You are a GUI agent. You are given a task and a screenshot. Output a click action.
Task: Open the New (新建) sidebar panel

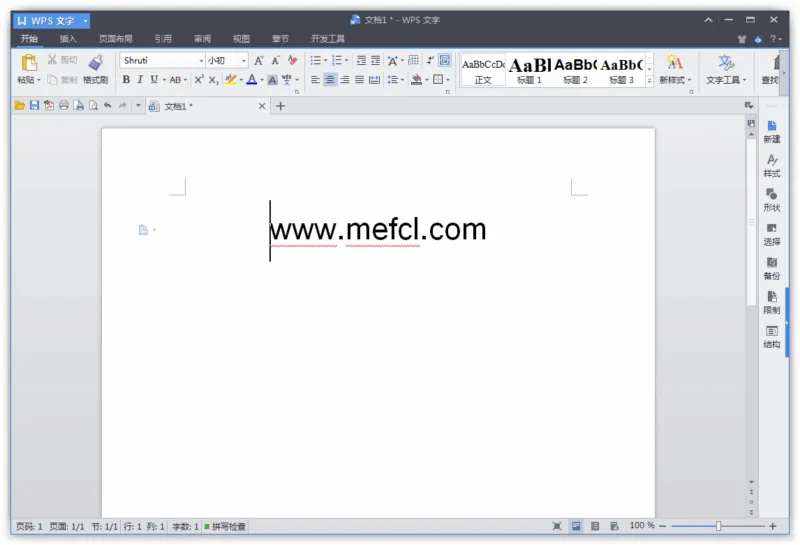(771, 132)
